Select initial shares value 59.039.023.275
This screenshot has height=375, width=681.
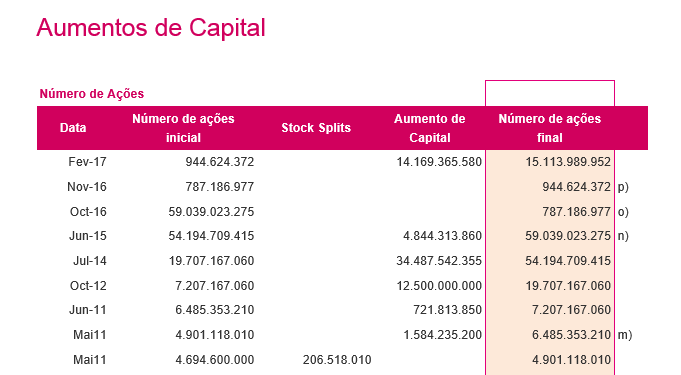pyautogui.click(x=211, y=212)
